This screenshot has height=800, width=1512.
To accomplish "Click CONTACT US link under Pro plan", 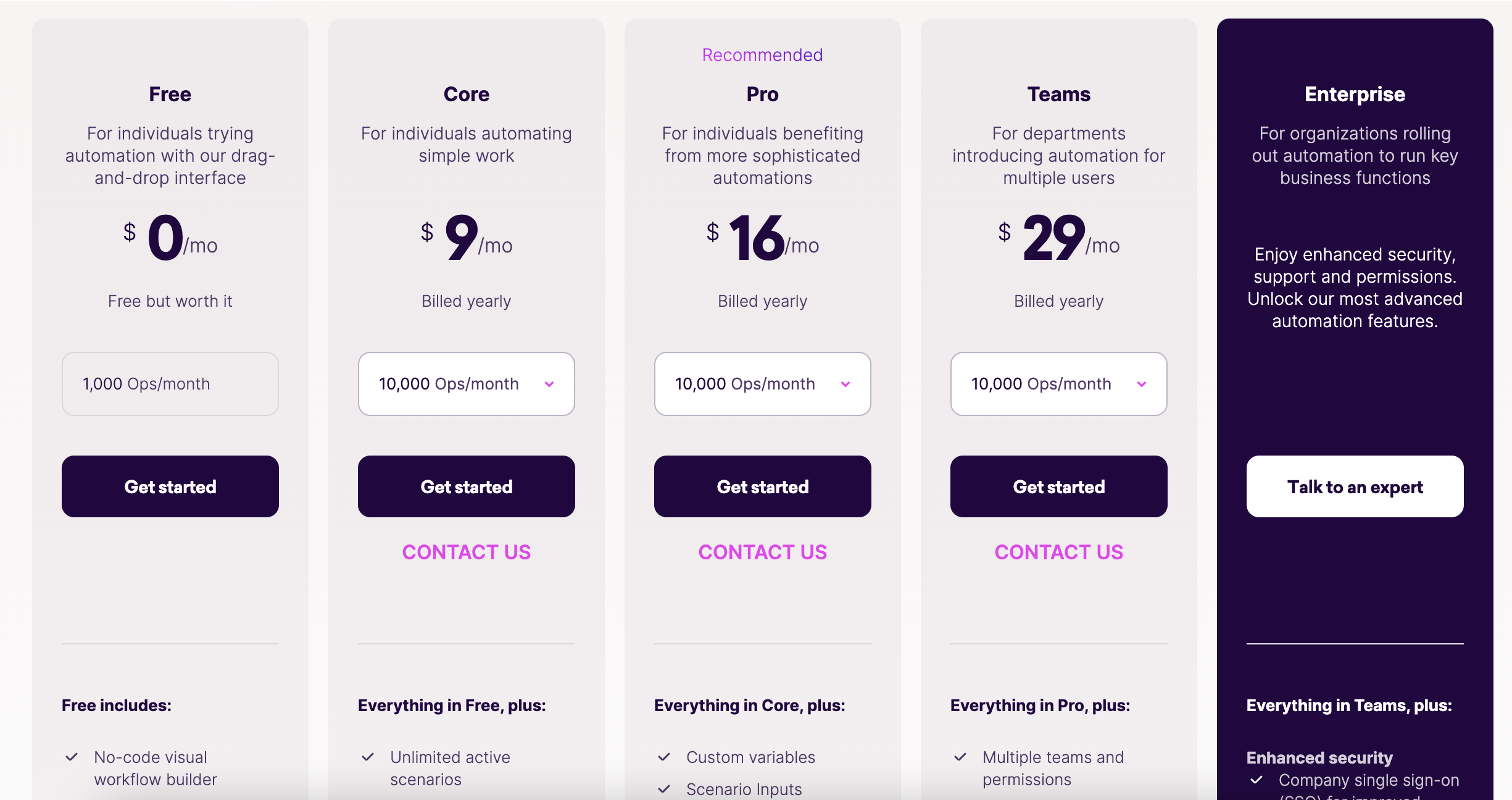I will (762, 551).
